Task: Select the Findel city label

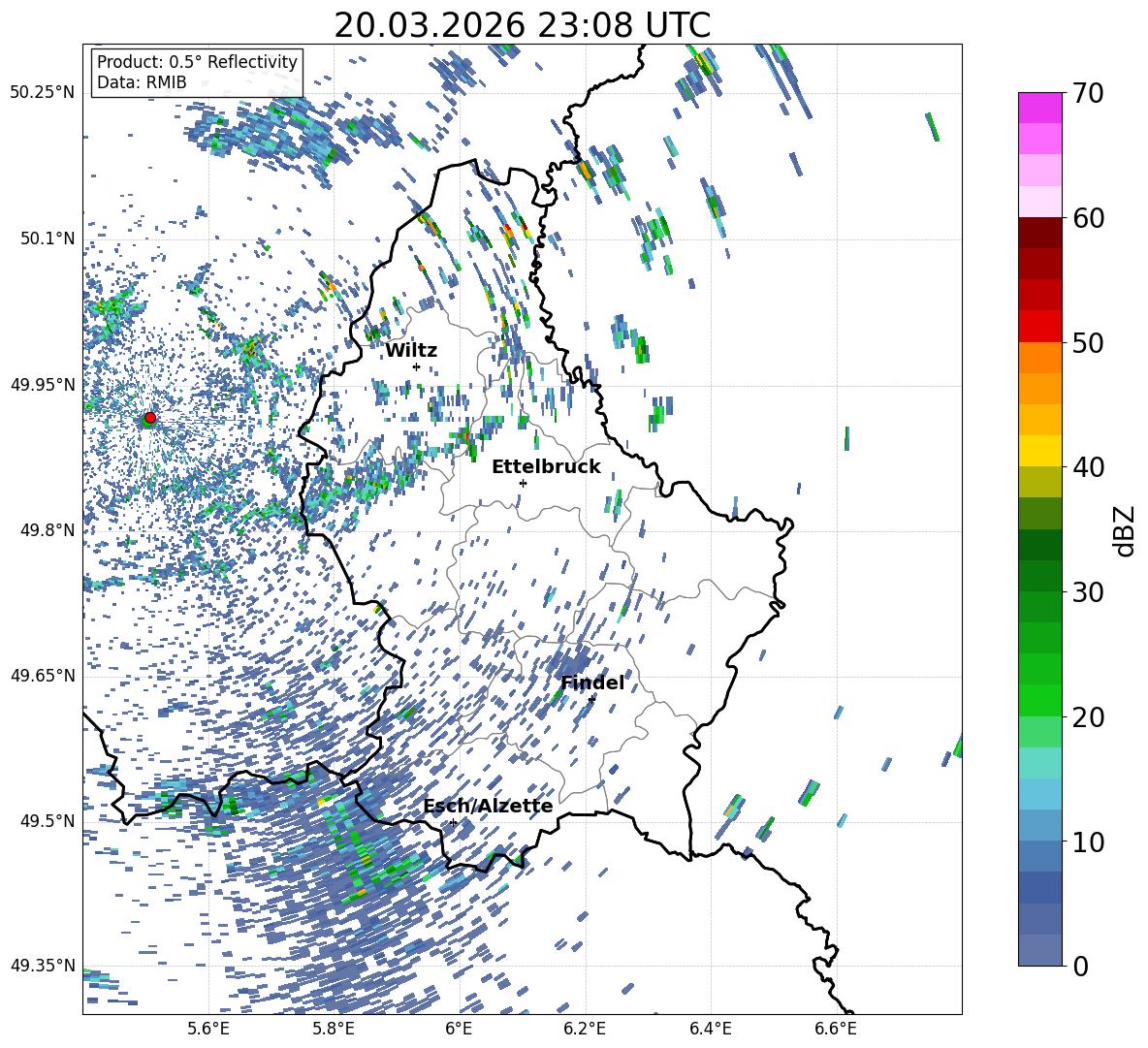Action: point(591,683)
